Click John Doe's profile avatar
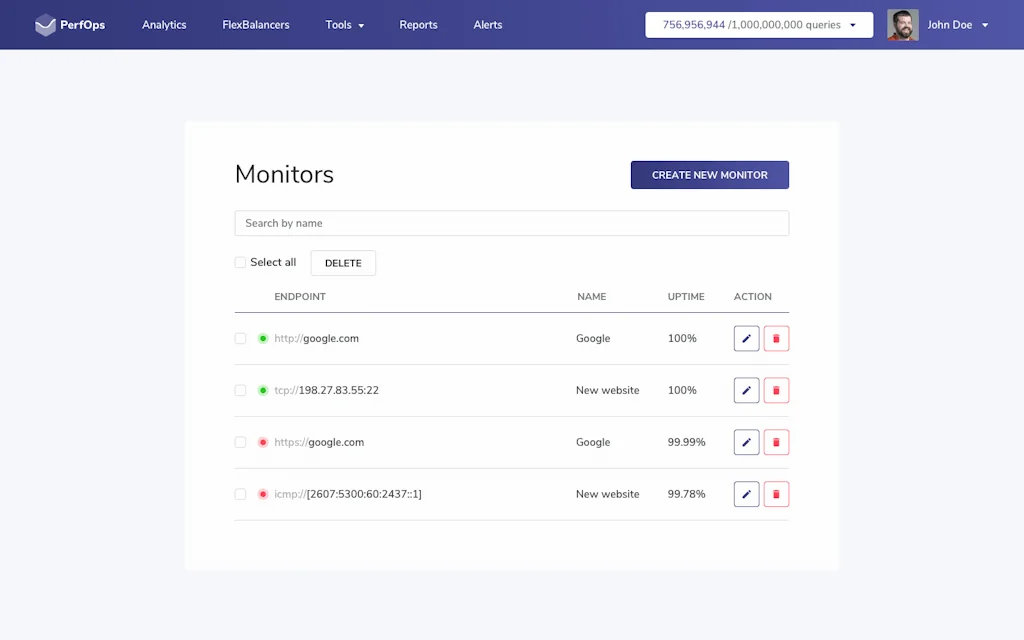Image resolution: width=1024 pixels, height=640 pixels. [x=902, y=24]
